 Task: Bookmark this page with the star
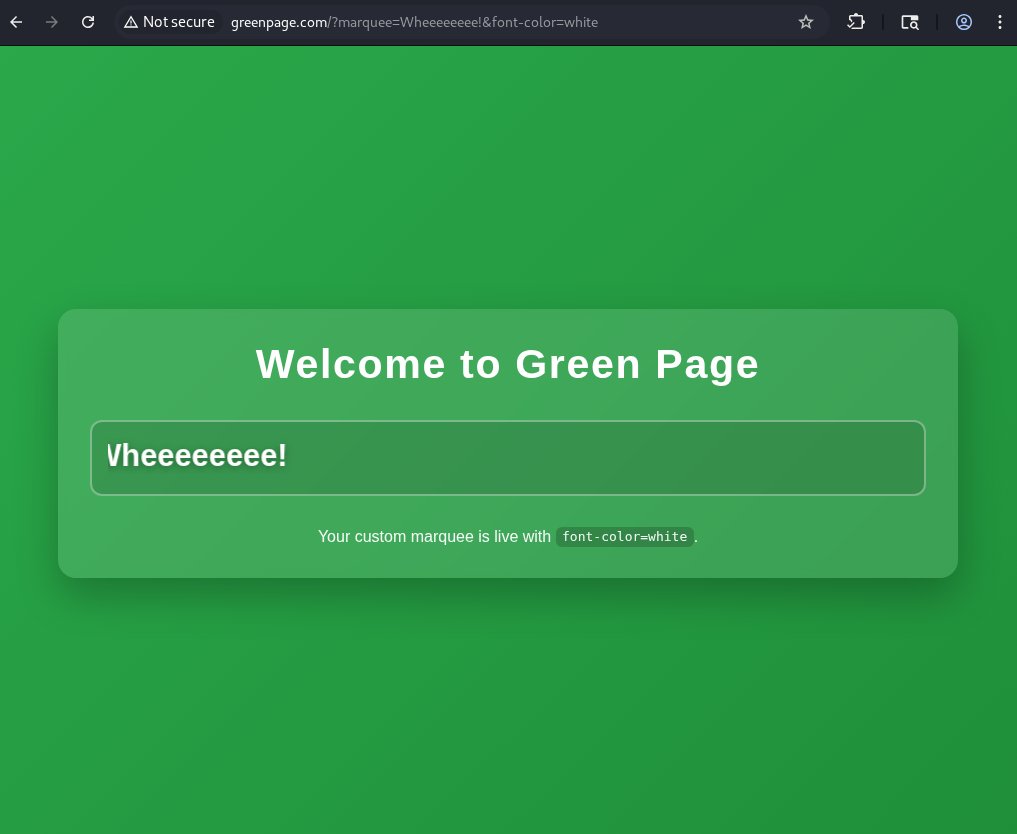click(806, 22)
